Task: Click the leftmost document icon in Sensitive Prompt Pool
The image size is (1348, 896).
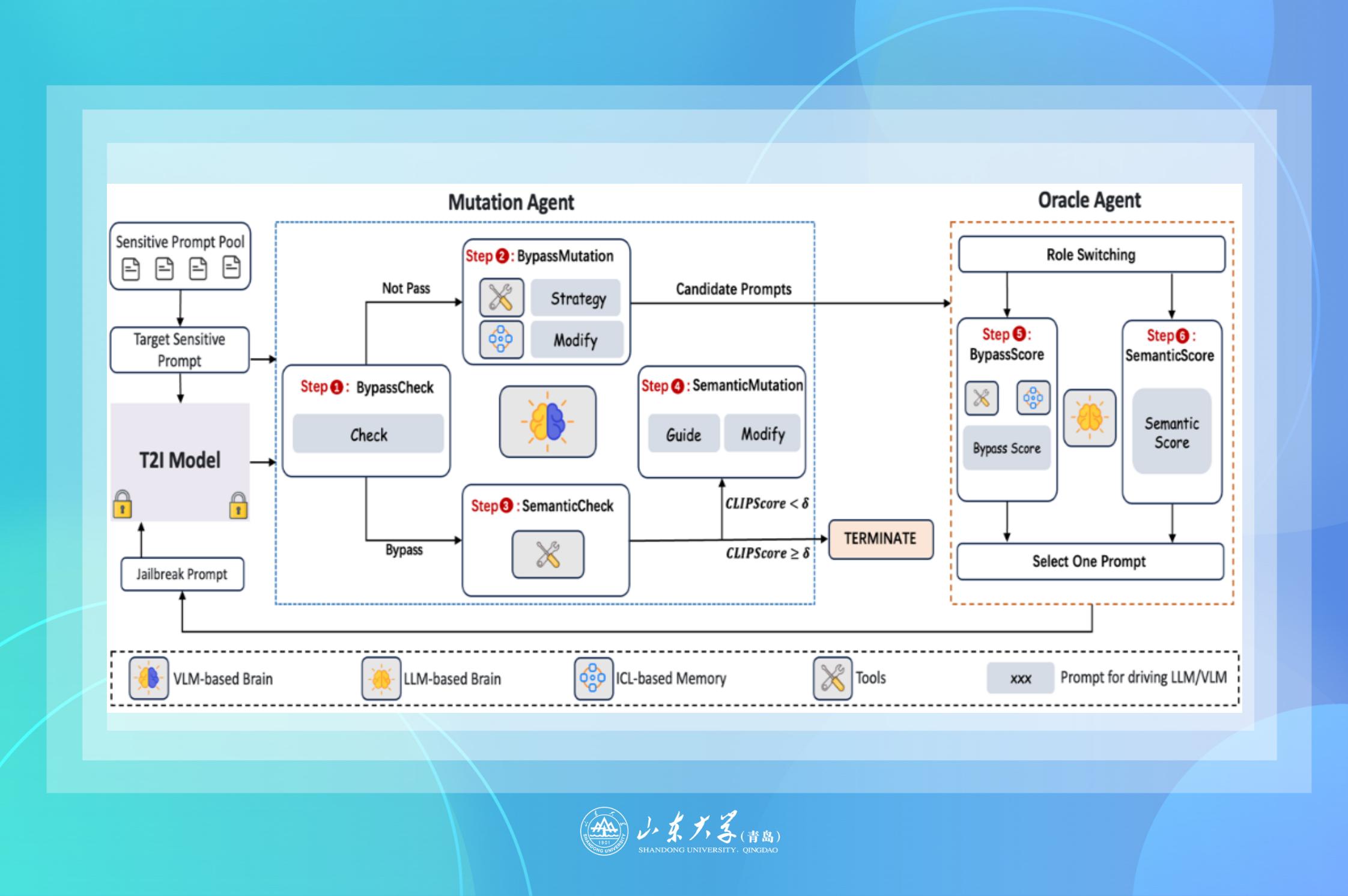Action: click(130, 268)
